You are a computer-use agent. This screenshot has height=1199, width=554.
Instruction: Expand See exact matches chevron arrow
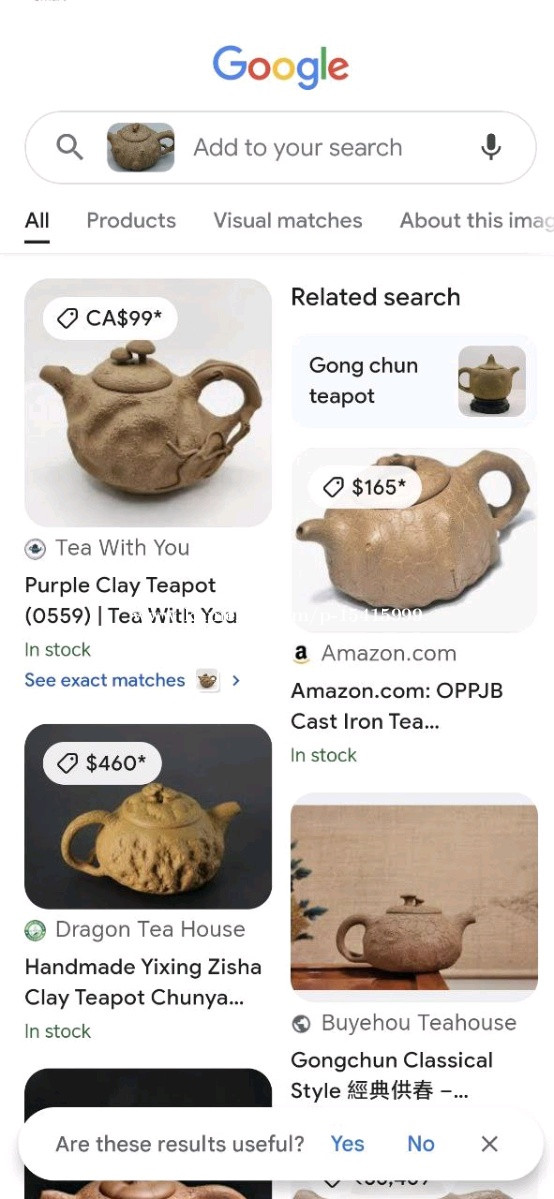coord(236,680)
